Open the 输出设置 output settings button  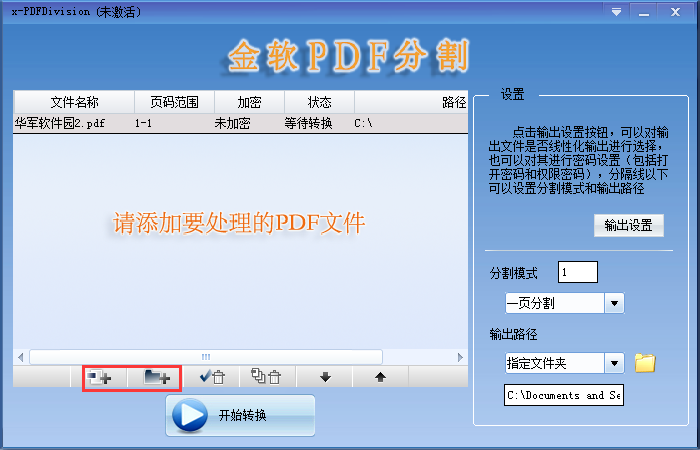tap(629, 225)
